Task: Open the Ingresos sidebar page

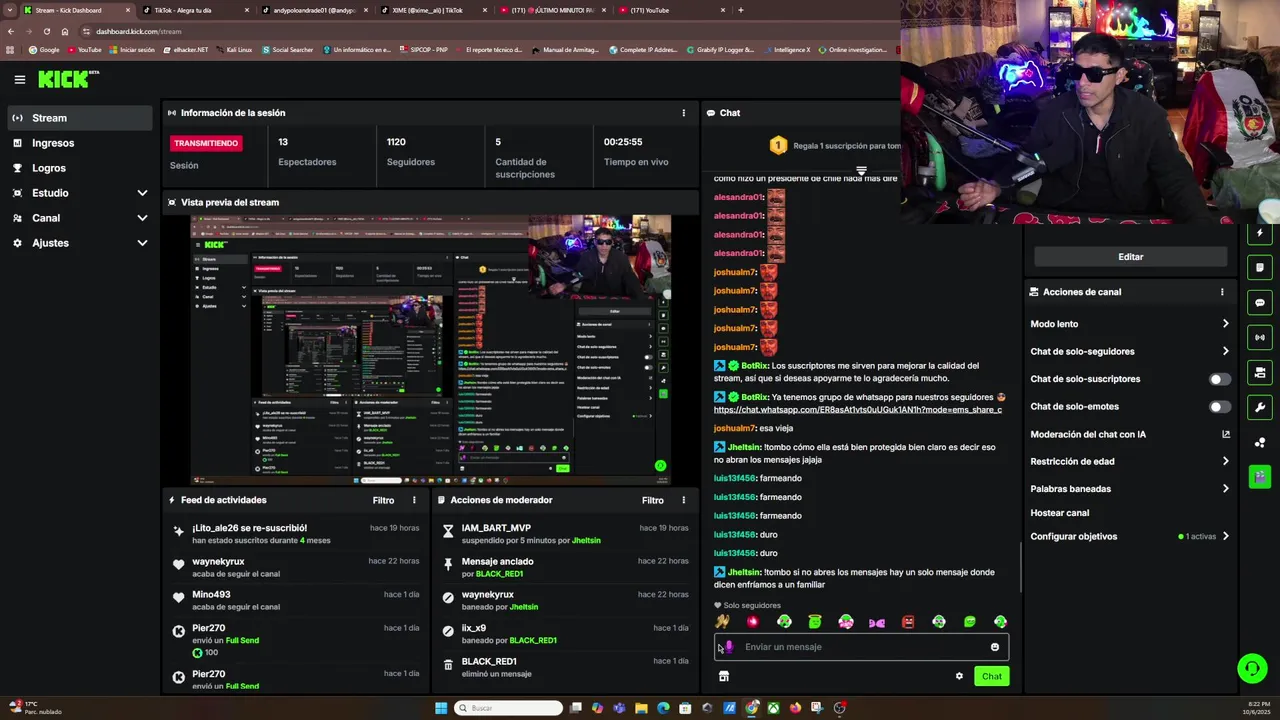Action: [80, 143]
